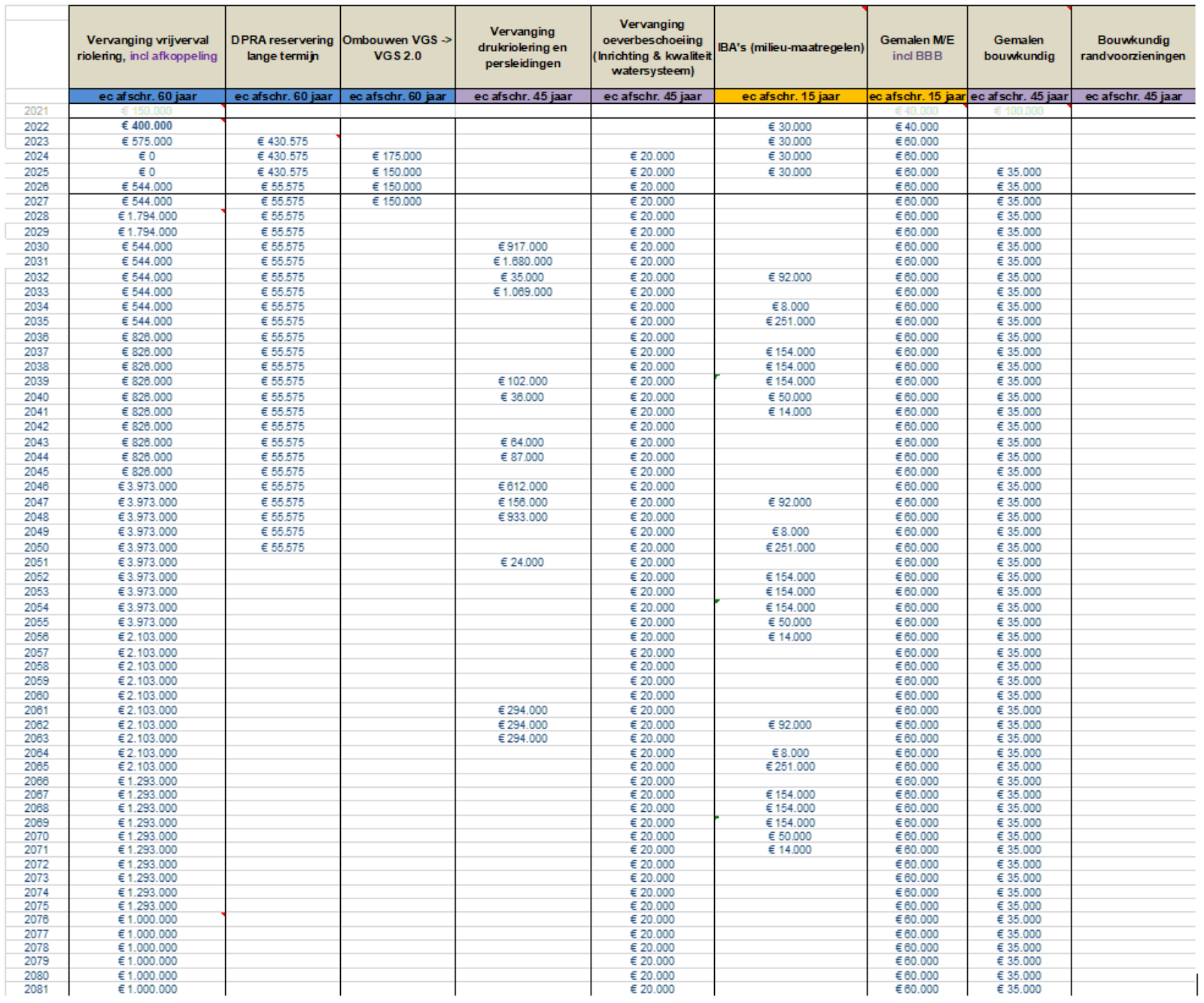The image size is (1204, 1003).
Task: Select the 'Ombouwen VGS -> VGS 2.0' header
Action: tap(397, 47)
